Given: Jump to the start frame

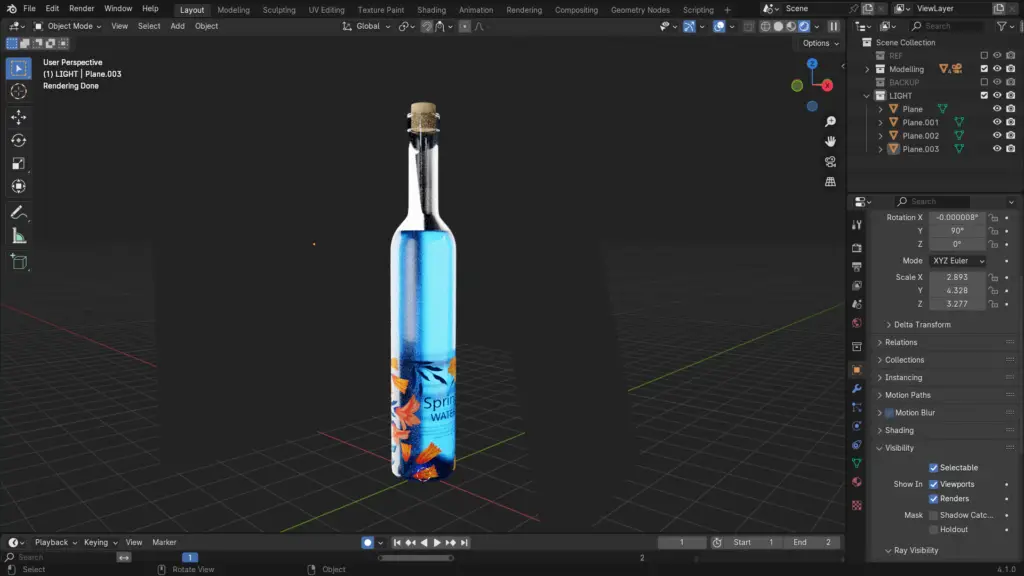Looking at the screenshot, I should [x=396, y=543].
